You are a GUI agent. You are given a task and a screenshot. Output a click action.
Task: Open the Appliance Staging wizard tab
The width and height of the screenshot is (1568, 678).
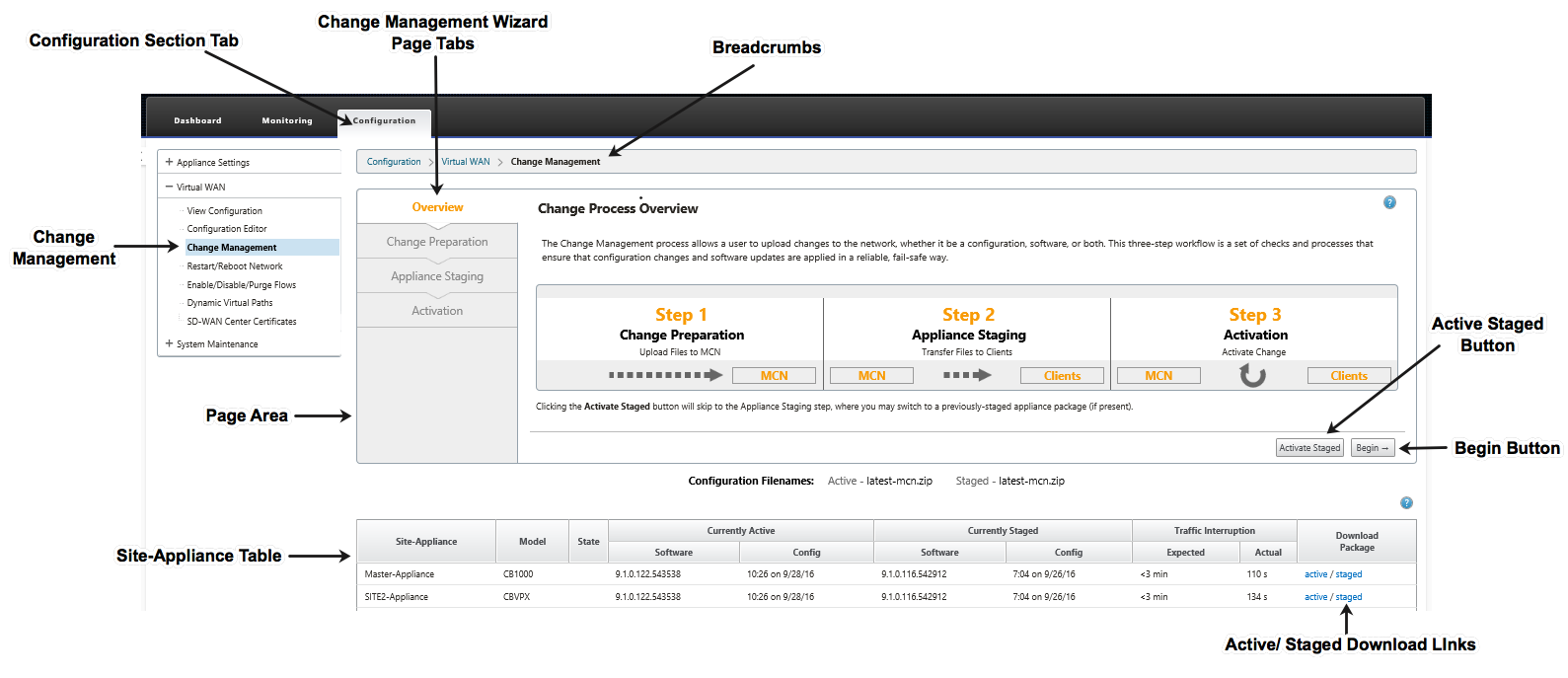(x=437, y=276)
